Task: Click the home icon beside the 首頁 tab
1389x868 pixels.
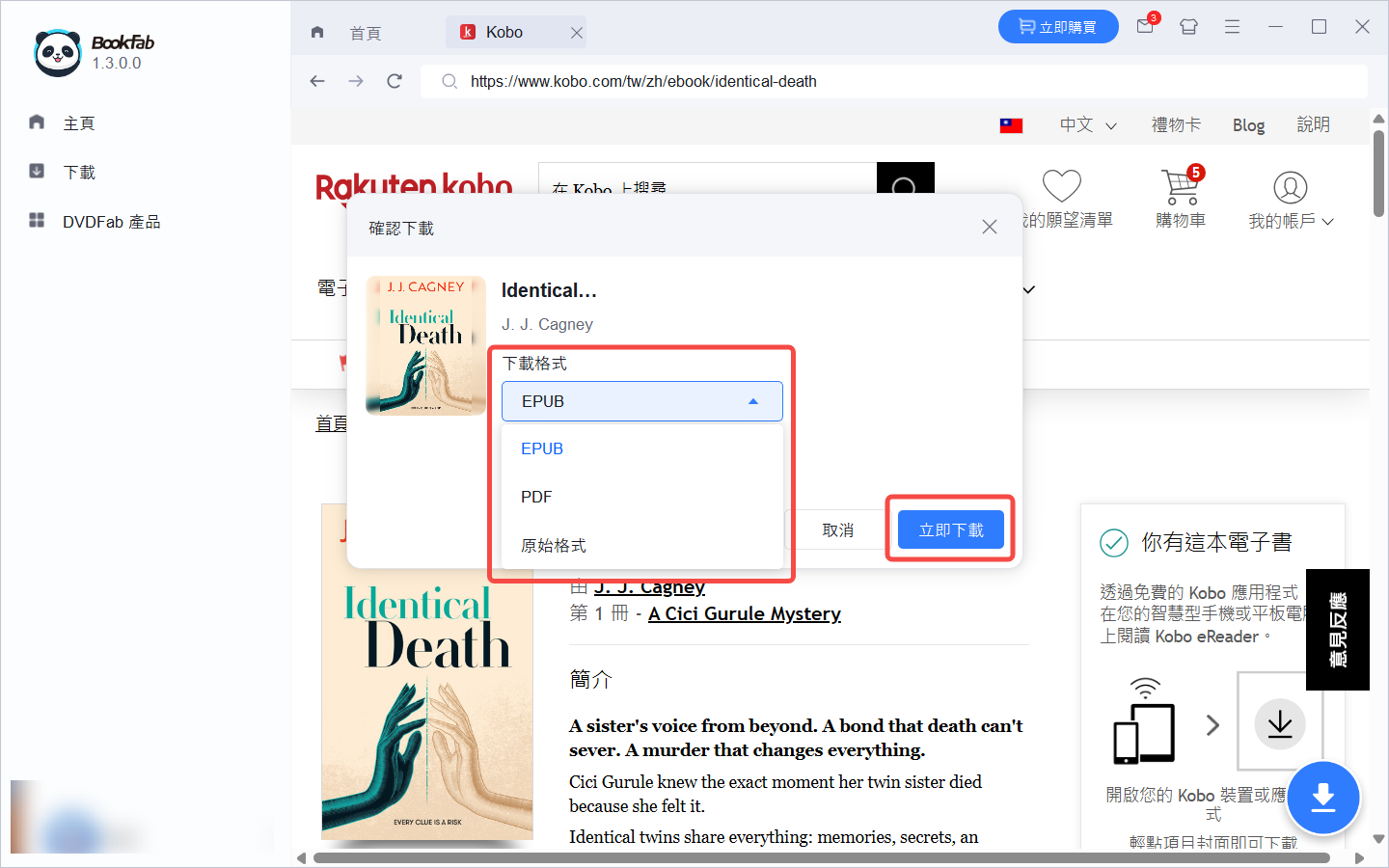Action: 317,32
